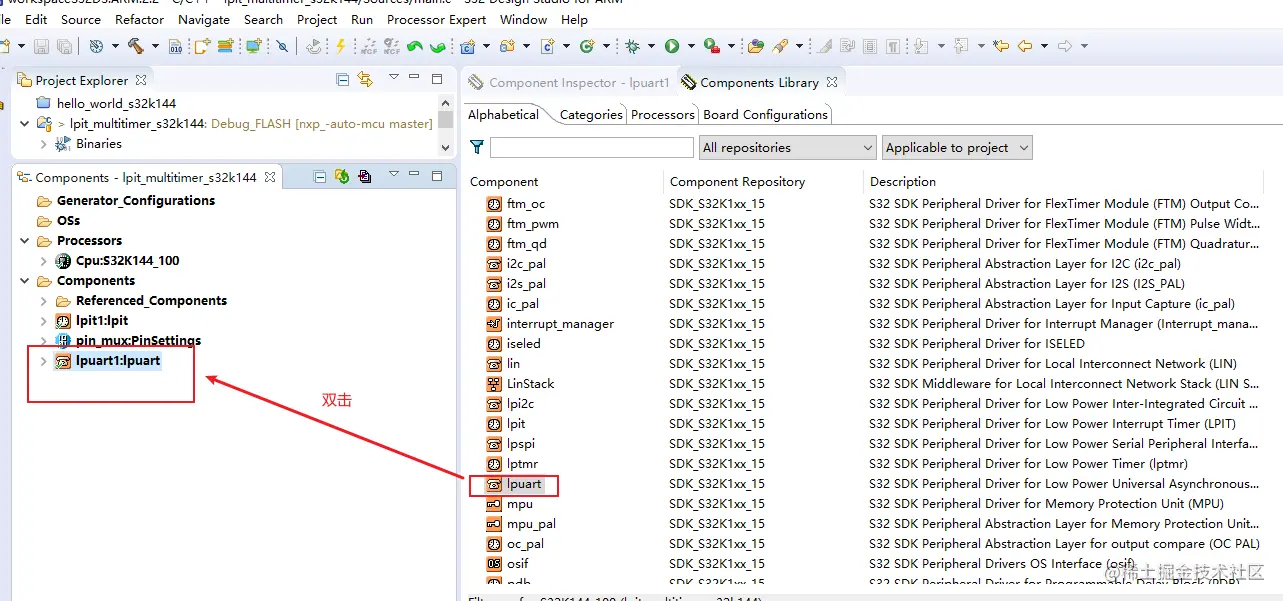Click the Component Repository column header
The width and height of the screenshot is (1283, 601).
[x=738, y=182]
